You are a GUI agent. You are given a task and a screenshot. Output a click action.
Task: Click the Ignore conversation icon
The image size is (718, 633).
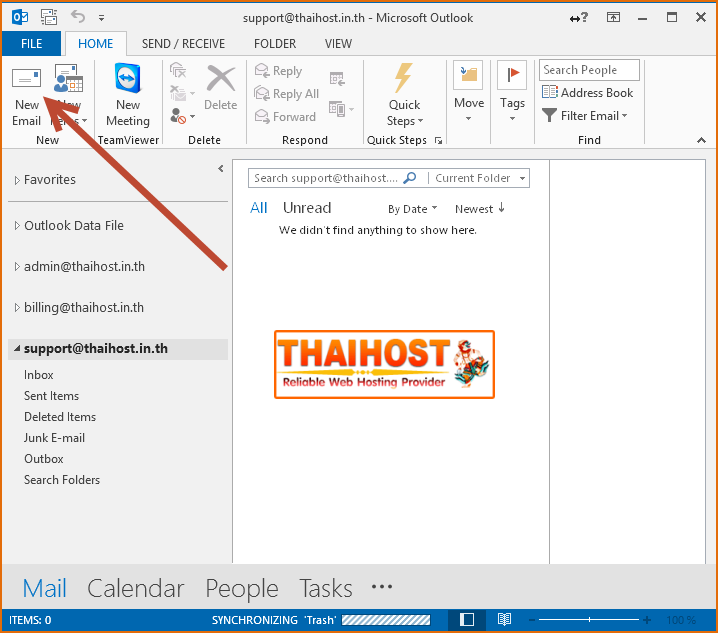point(178,71)
